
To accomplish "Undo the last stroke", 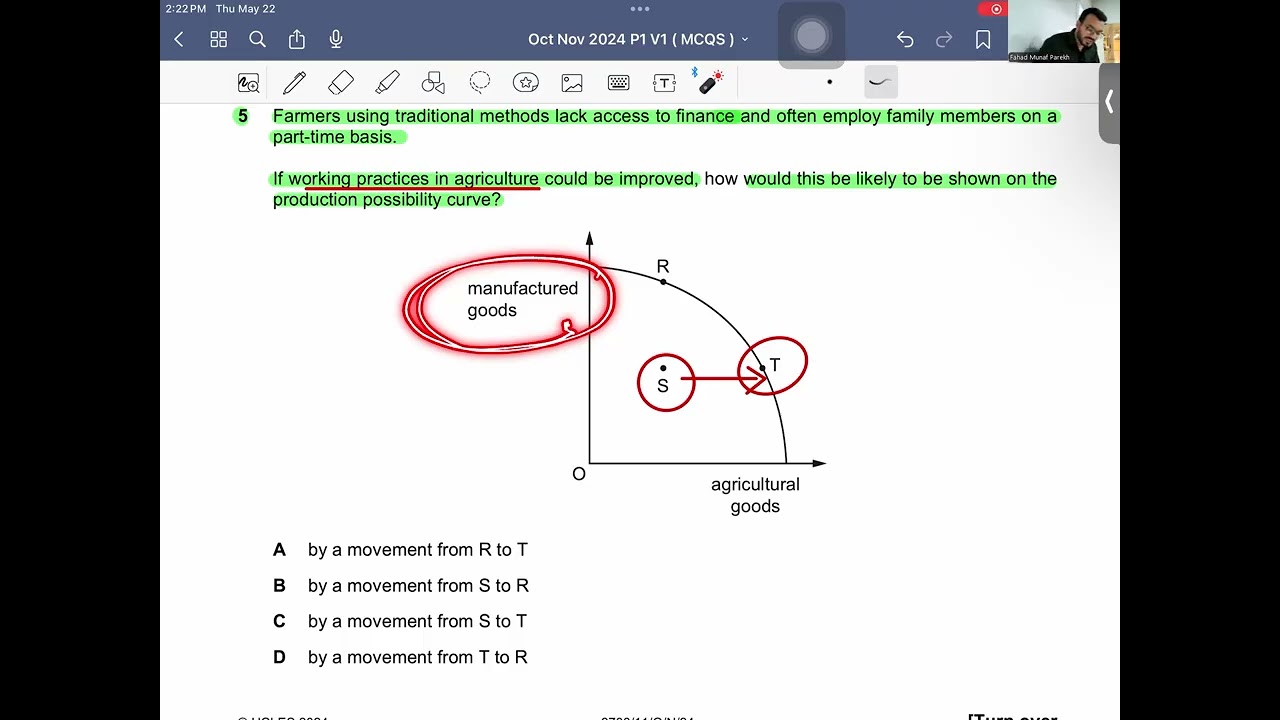I will pyautogui.click(x=905, y=39).
